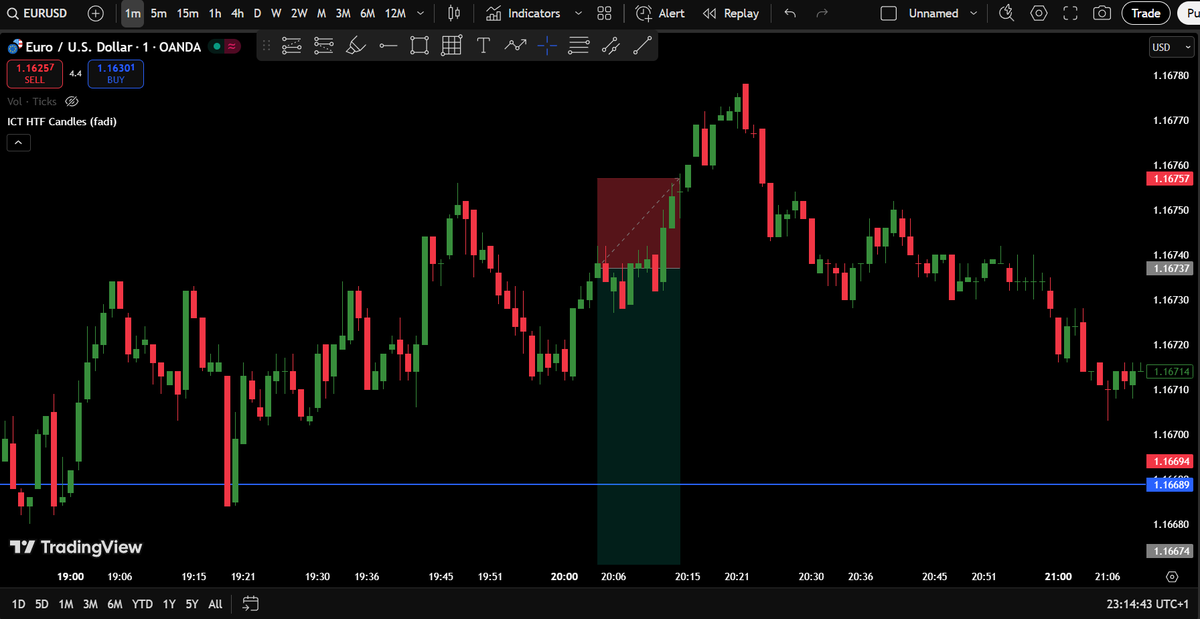Collapse the ICT HTF Candles indicator panel
This screenshot has width=1200, height=619.
[x=18, y=142]
